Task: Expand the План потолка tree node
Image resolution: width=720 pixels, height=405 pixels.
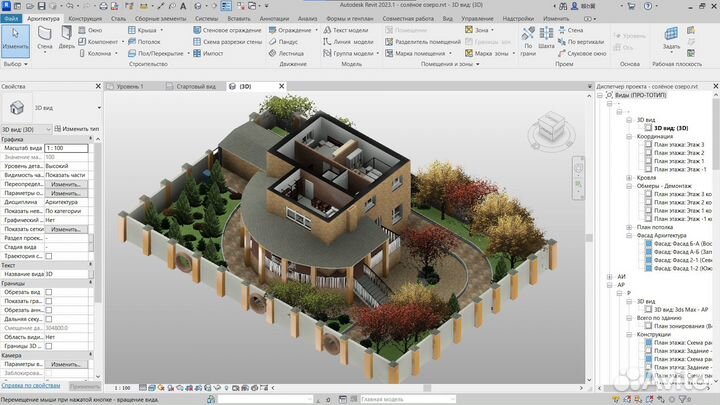Action: tap(629, 227)
